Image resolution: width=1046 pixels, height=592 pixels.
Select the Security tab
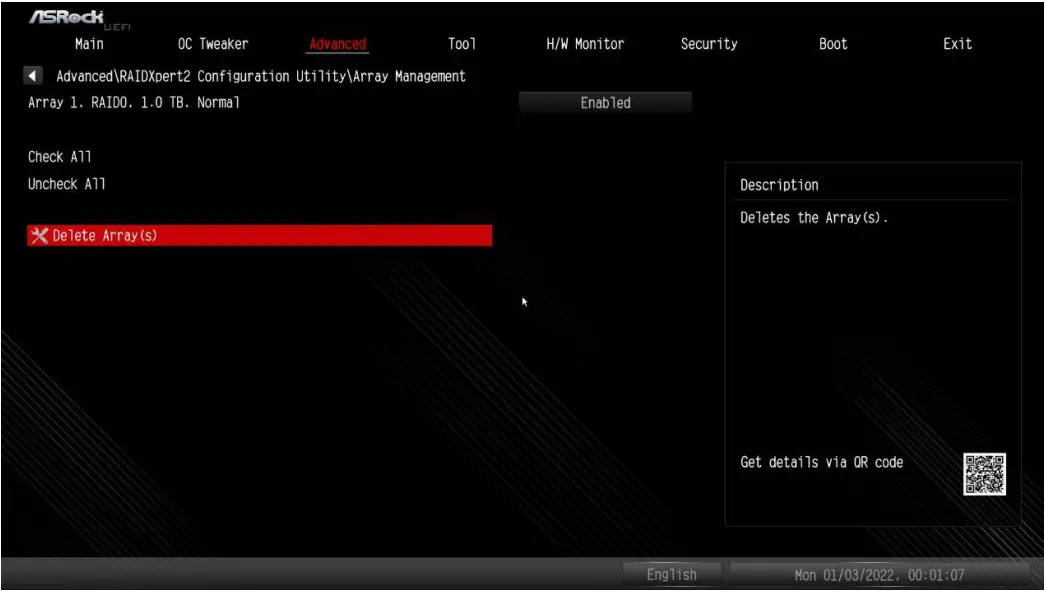coord(709,43)
